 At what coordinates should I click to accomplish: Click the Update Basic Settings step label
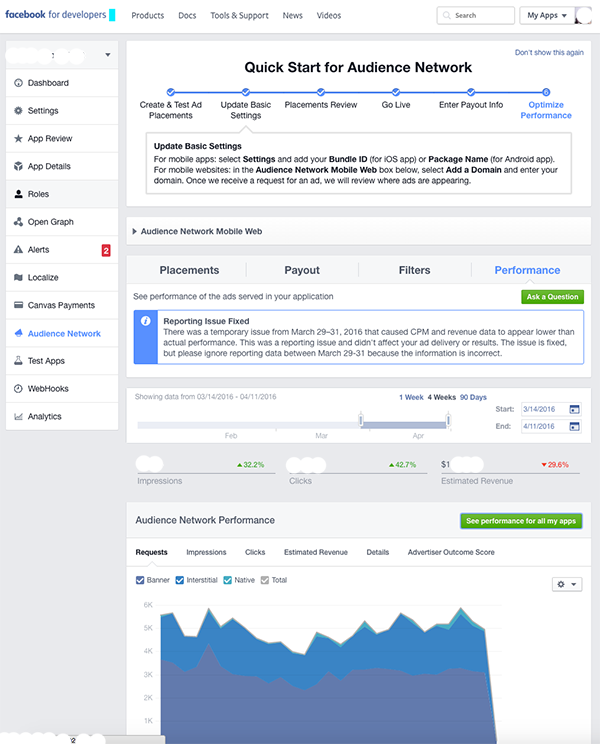coord(246,110)
